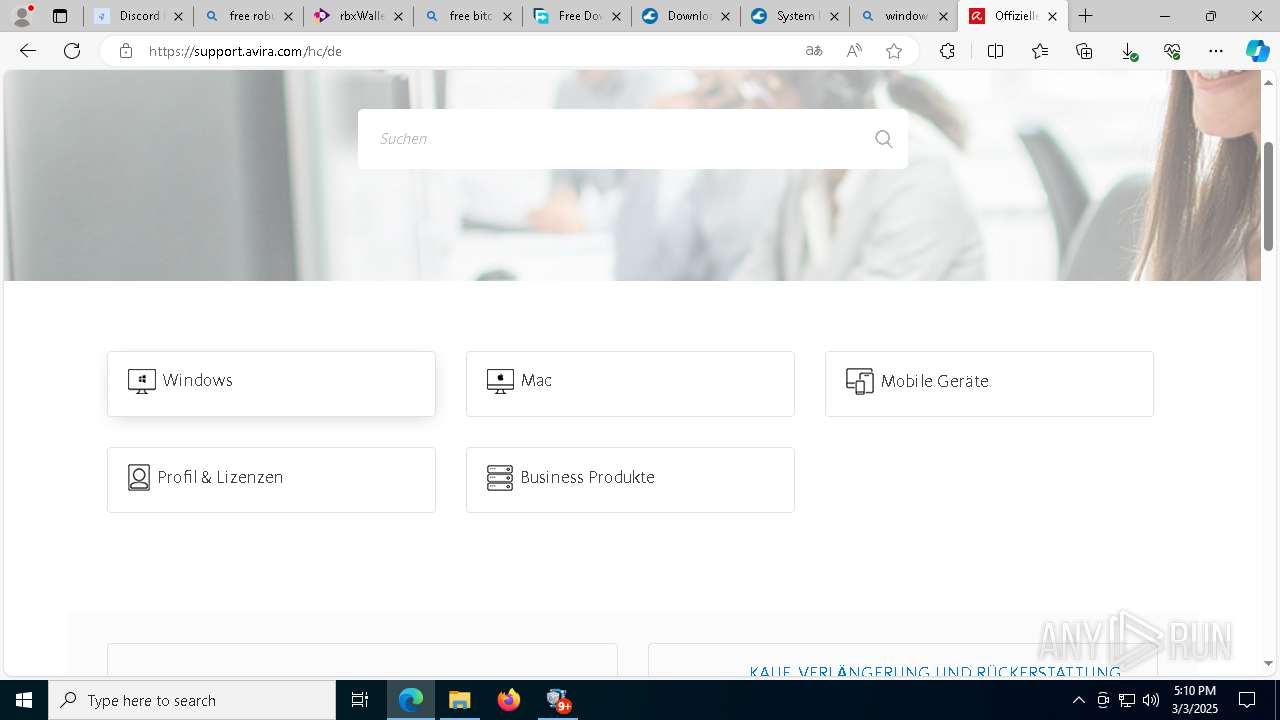1280x720 pixels.
Task: Switch to the free robux search tab
Action: 248,16
